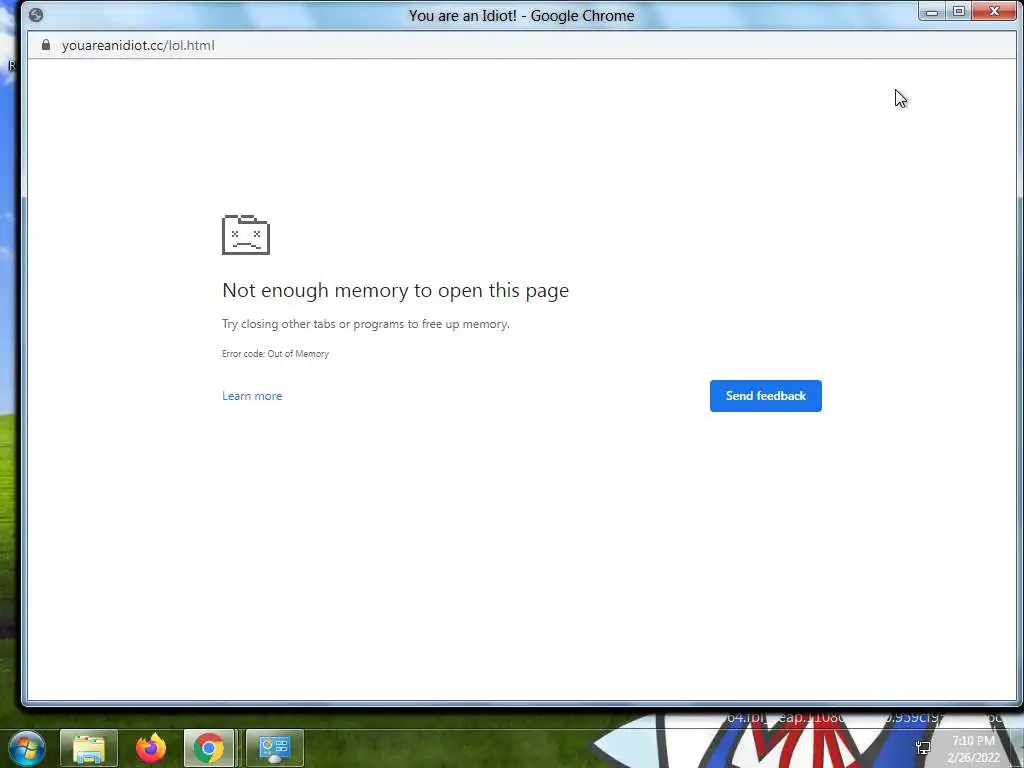Close the You are an Idiot window
Image resolution: width=1024 pixels, height=768 pixels.
point(995,12)
